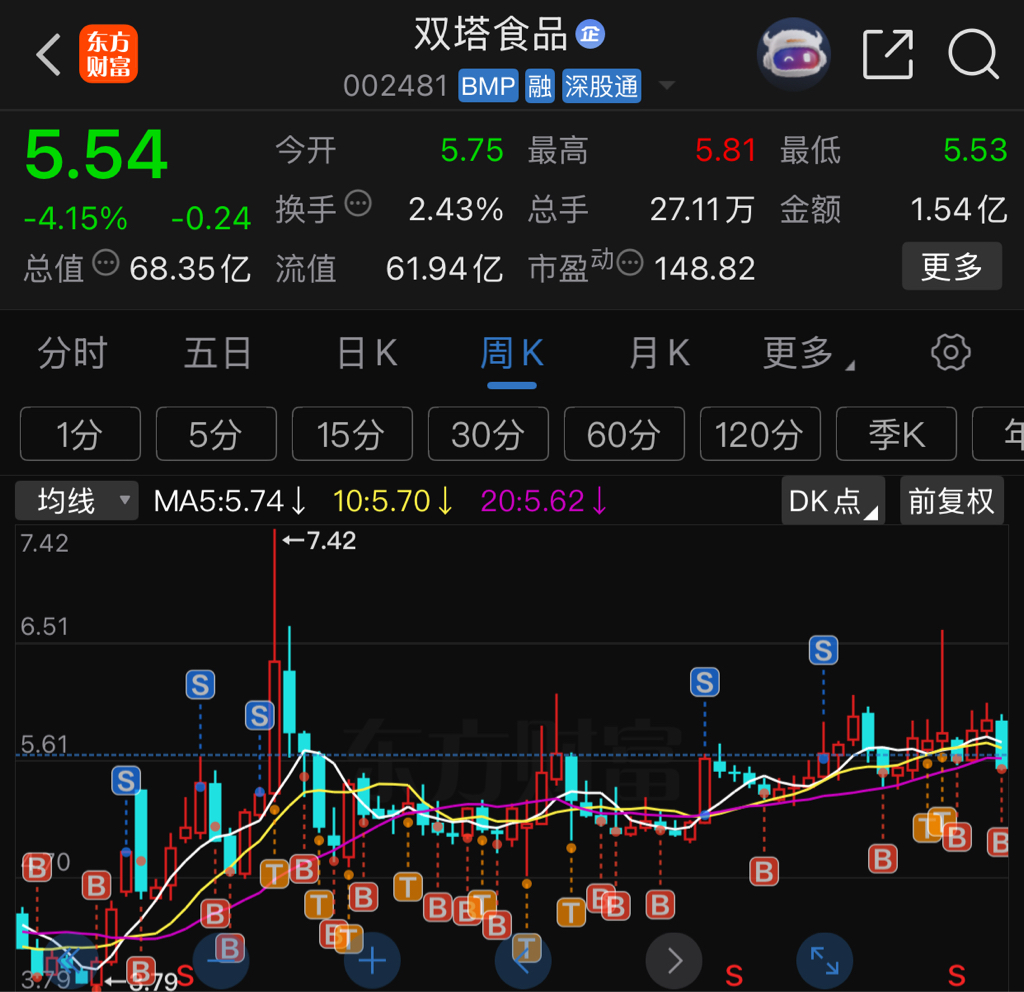Go back with the left arrow
This screenshot has height=992, width=1024.
click(x=49, y=55)
